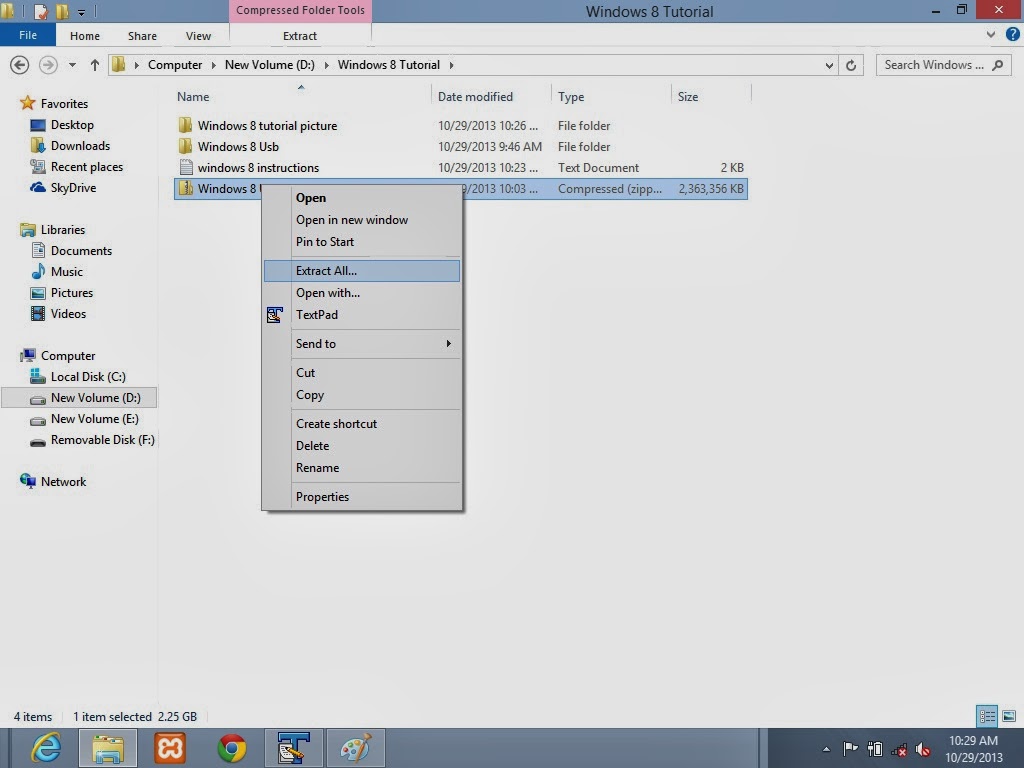Choose Open in new window
This screenshot has height=768, width=1024.
tap(362, 220)
